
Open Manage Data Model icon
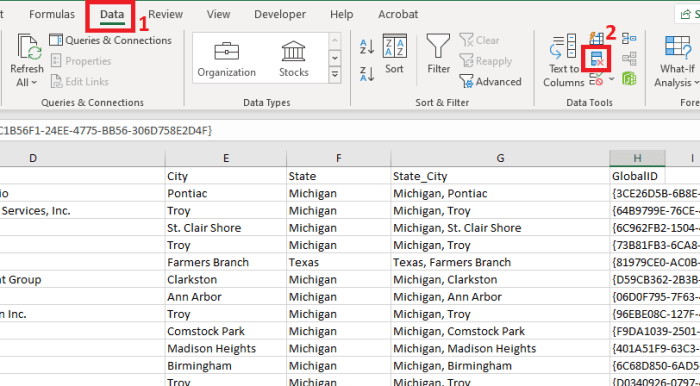click(629, 79)
